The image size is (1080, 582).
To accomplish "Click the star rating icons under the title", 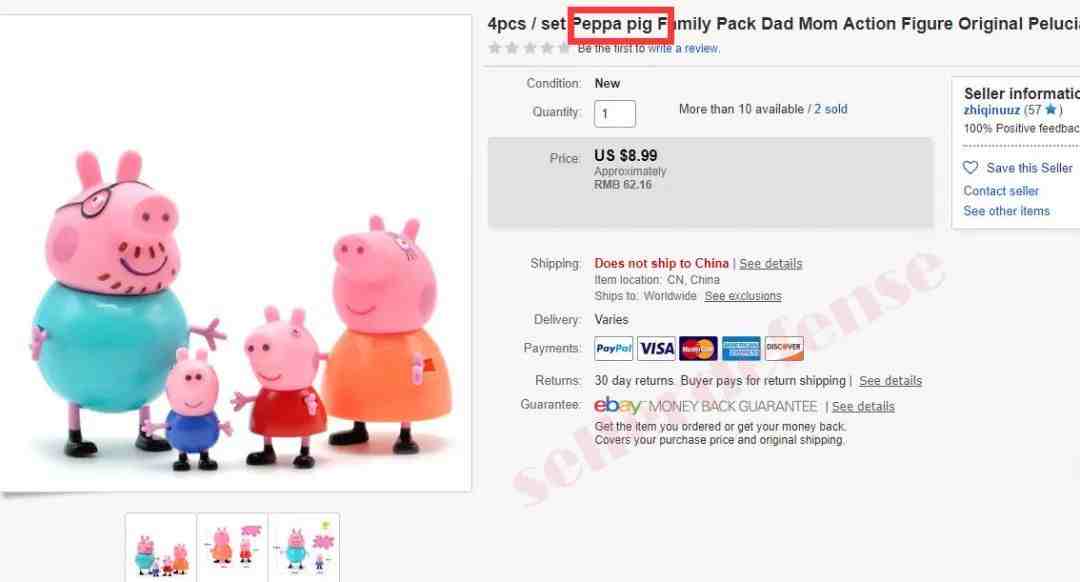I will click(529, 48).
